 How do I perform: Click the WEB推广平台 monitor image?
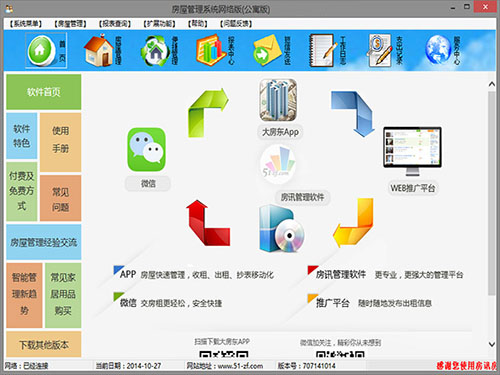(412, 151)
